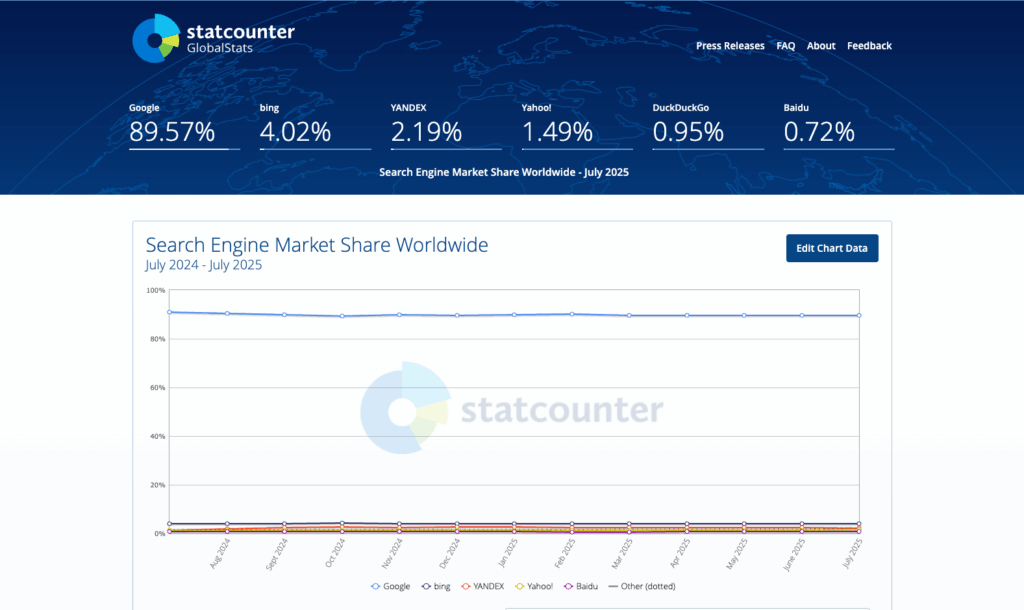Click Google's data point at July 2025
Screen dimensions: 1024x610
(859, 315)
